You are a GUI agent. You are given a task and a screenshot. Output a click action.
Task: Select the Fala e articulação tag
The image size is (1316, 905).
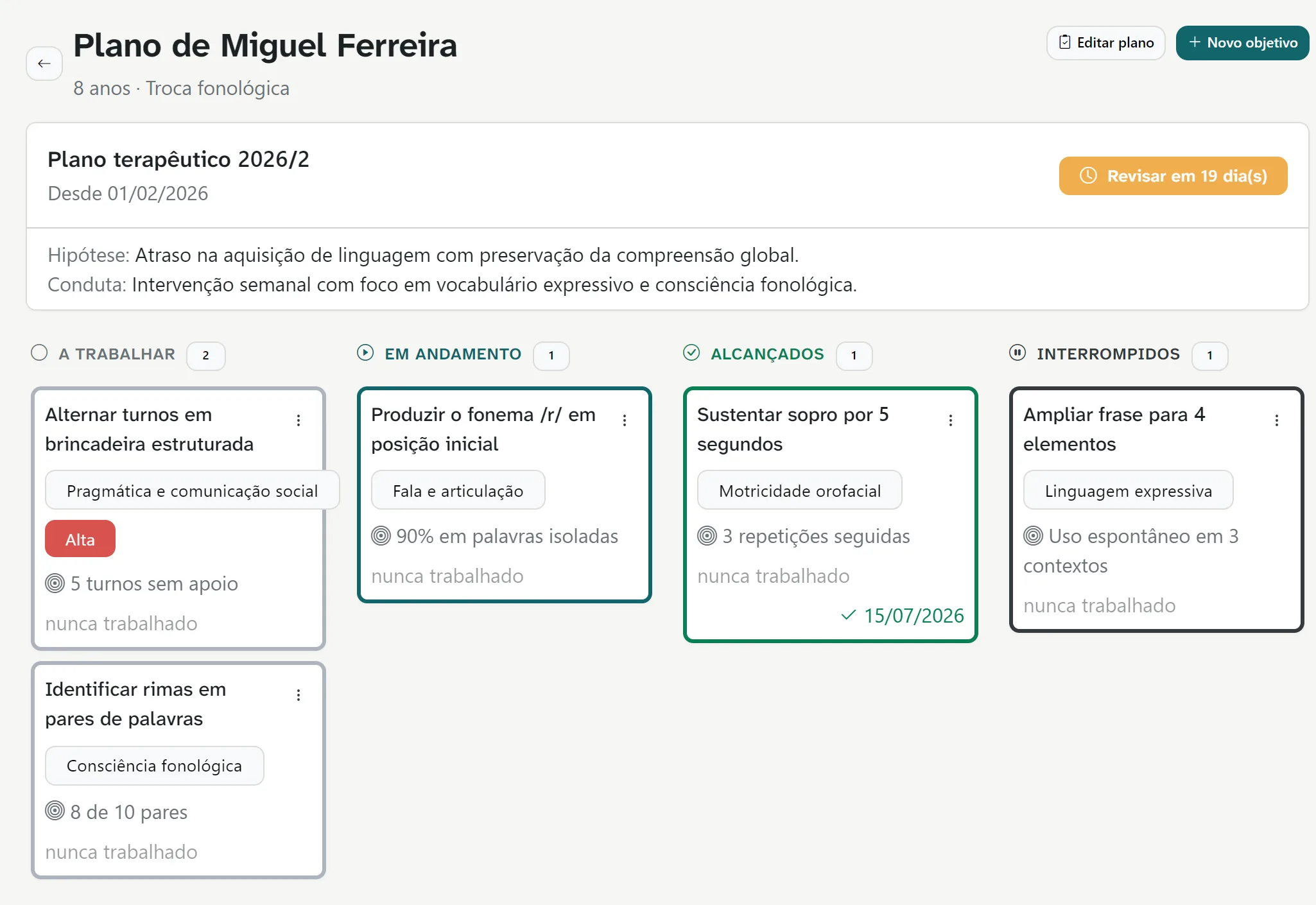[x=458, y=490]
